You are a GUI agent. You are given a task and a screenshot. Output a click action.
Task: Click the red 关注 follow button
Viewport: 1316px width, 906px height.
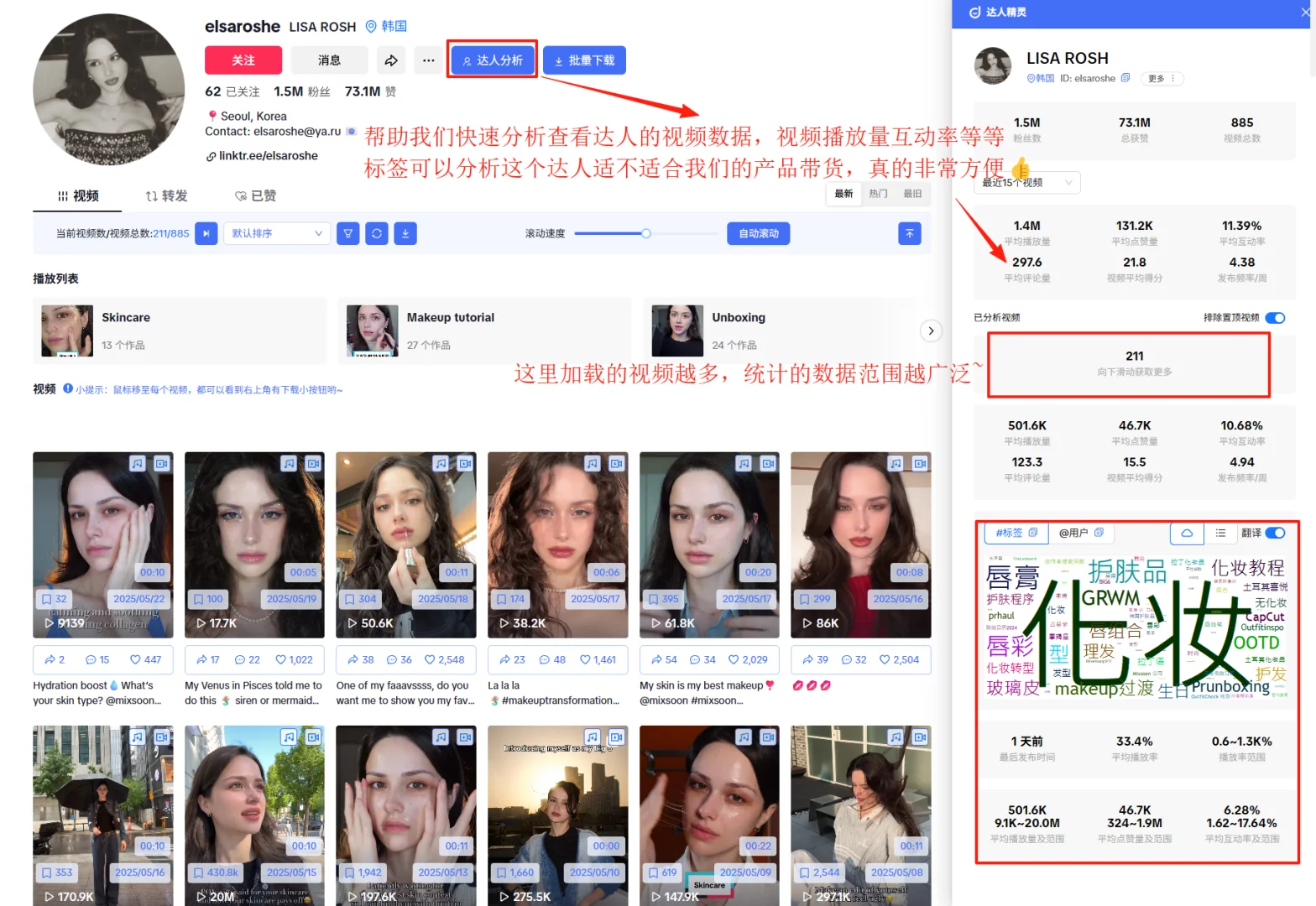click(243, 60)
